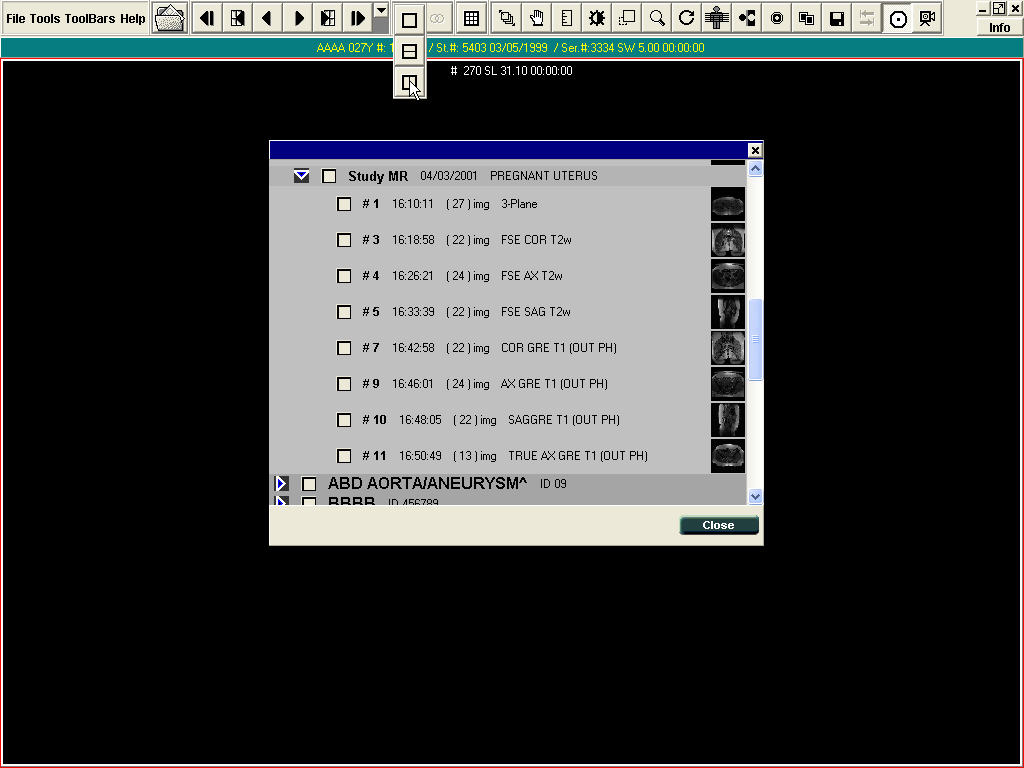Toggle the Study MR checkbox
The width and height of the screenshot is (1024, 768).
pos(329,176)
